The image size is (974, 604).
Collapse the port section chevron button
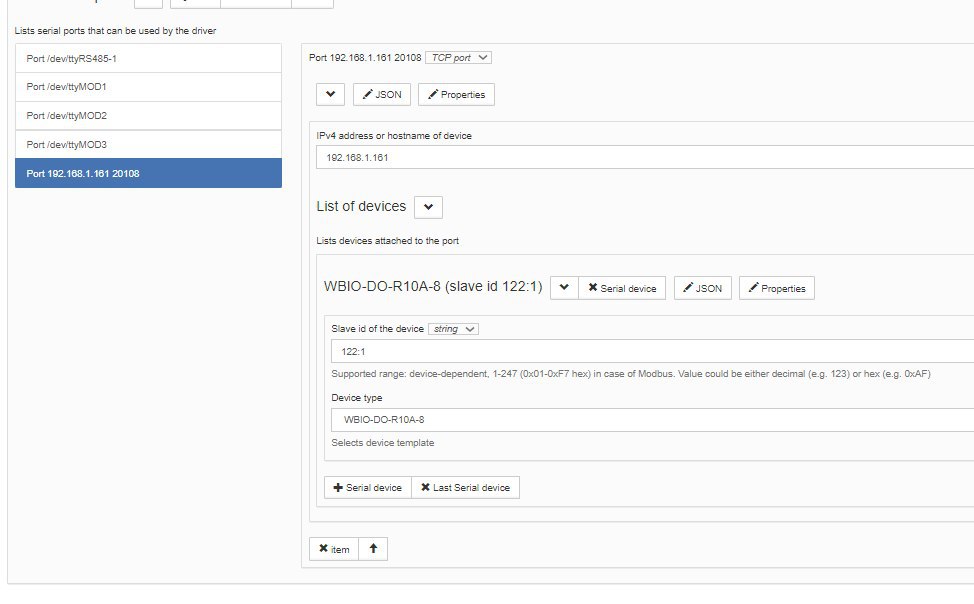[x=330, y=94]
